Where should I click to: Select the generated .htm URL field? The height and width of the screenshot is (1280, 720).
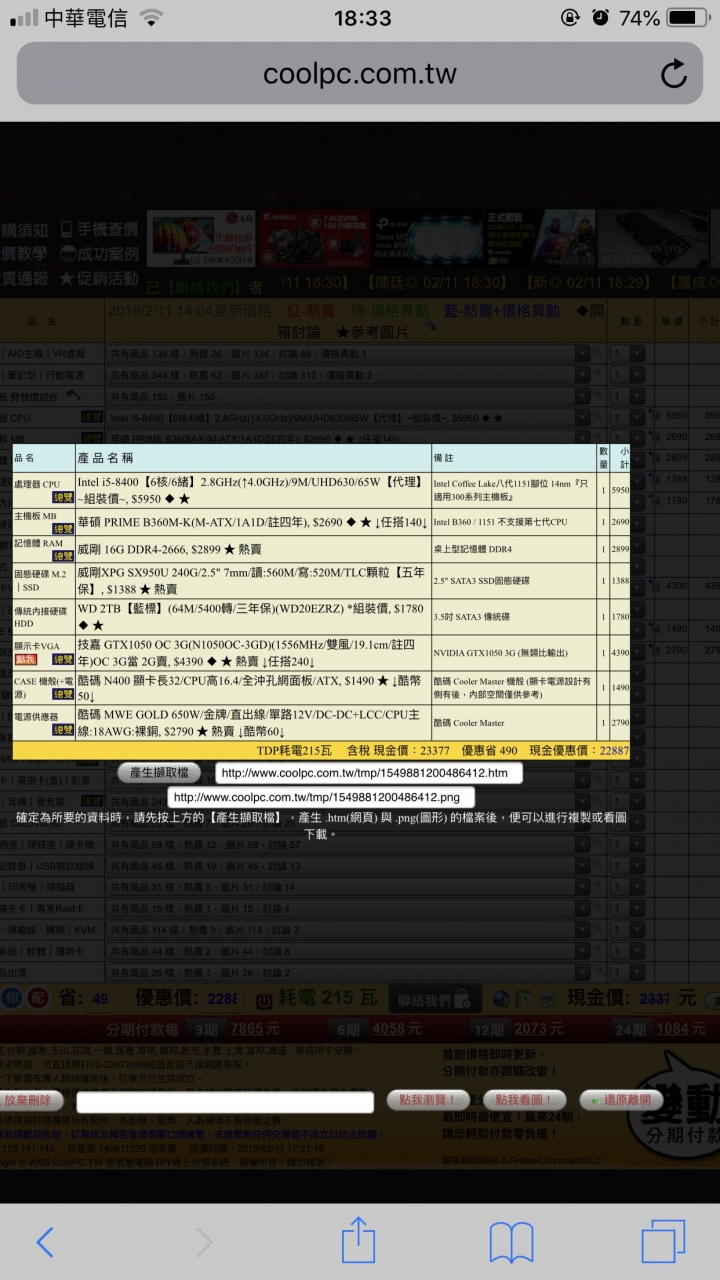pos(369,773)
